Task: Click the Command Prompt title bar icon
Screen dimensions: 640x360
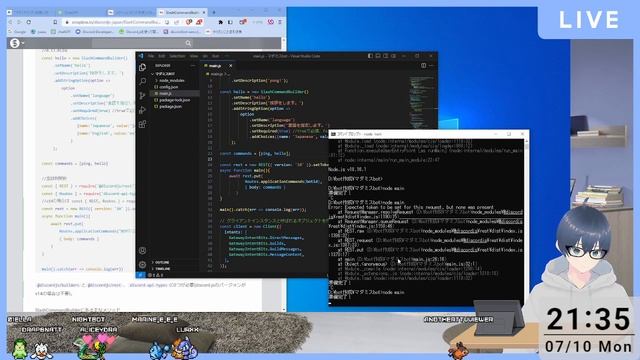Action: tap(333, 134)
